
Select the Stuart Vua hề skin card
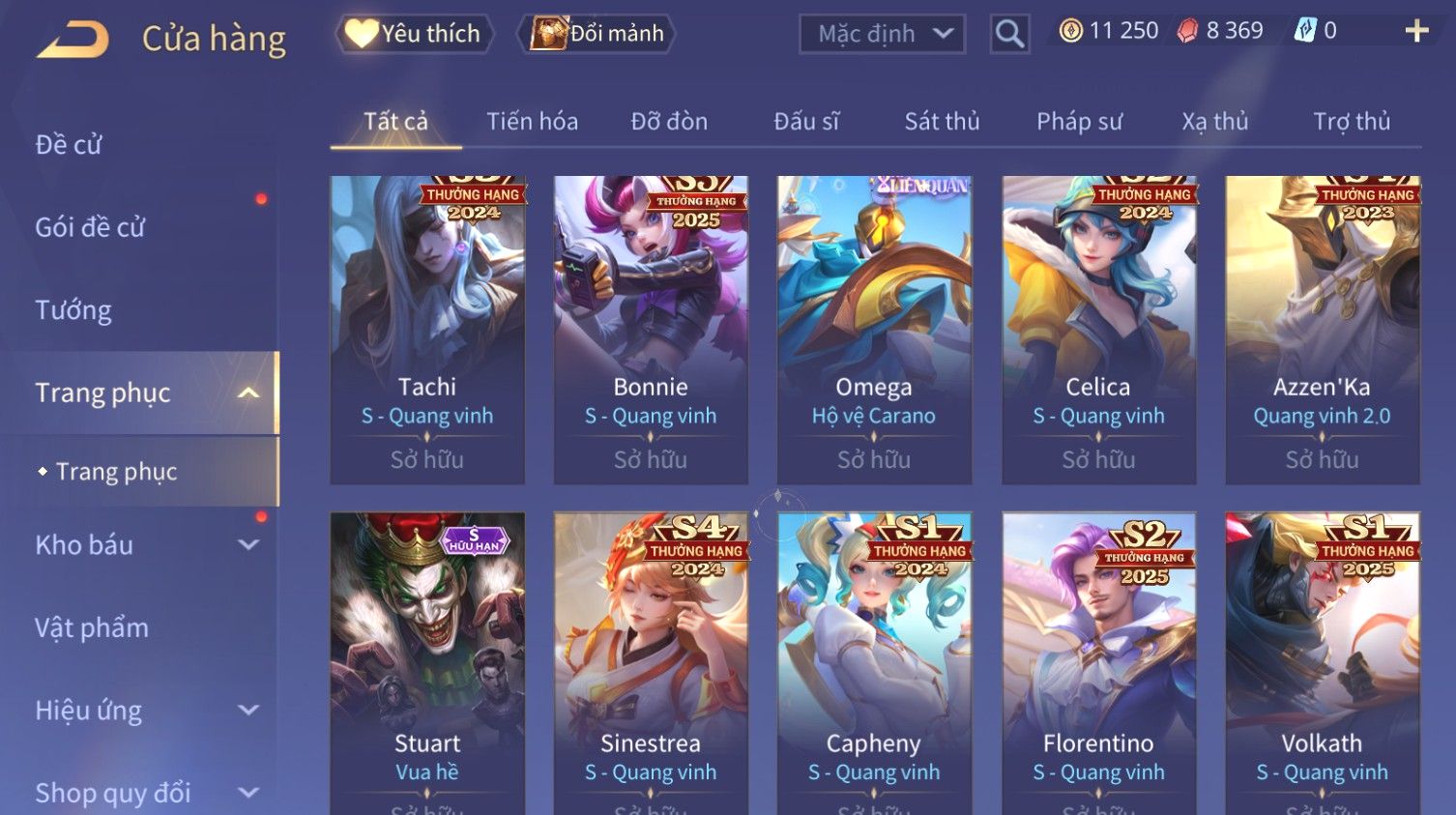click(x=427, y=663)
